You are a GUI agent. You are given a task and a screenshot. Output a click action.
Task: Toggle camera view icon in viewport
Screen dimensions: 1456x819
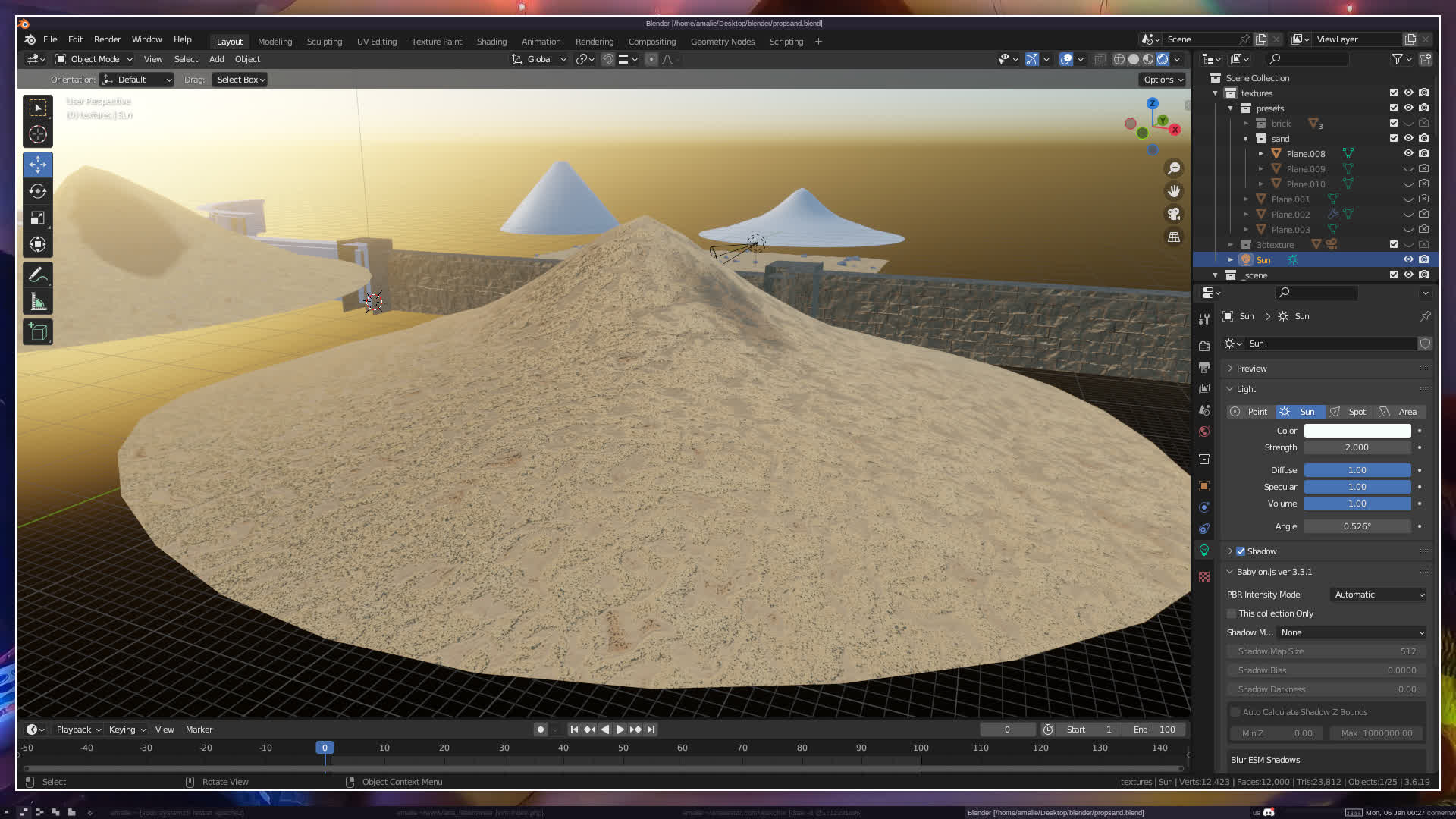pos(1174,214)
